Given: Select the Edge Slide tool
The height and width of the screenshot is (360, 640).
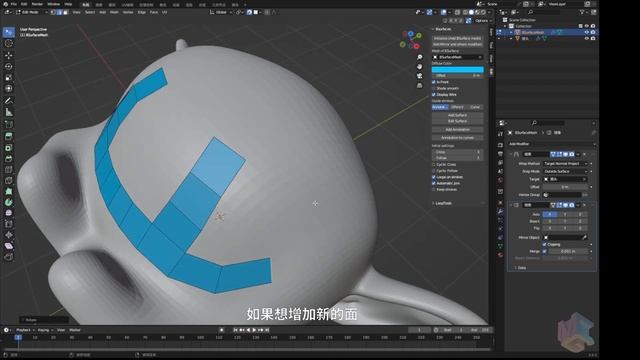Looking at the screenshot, I should pos(9,224).
